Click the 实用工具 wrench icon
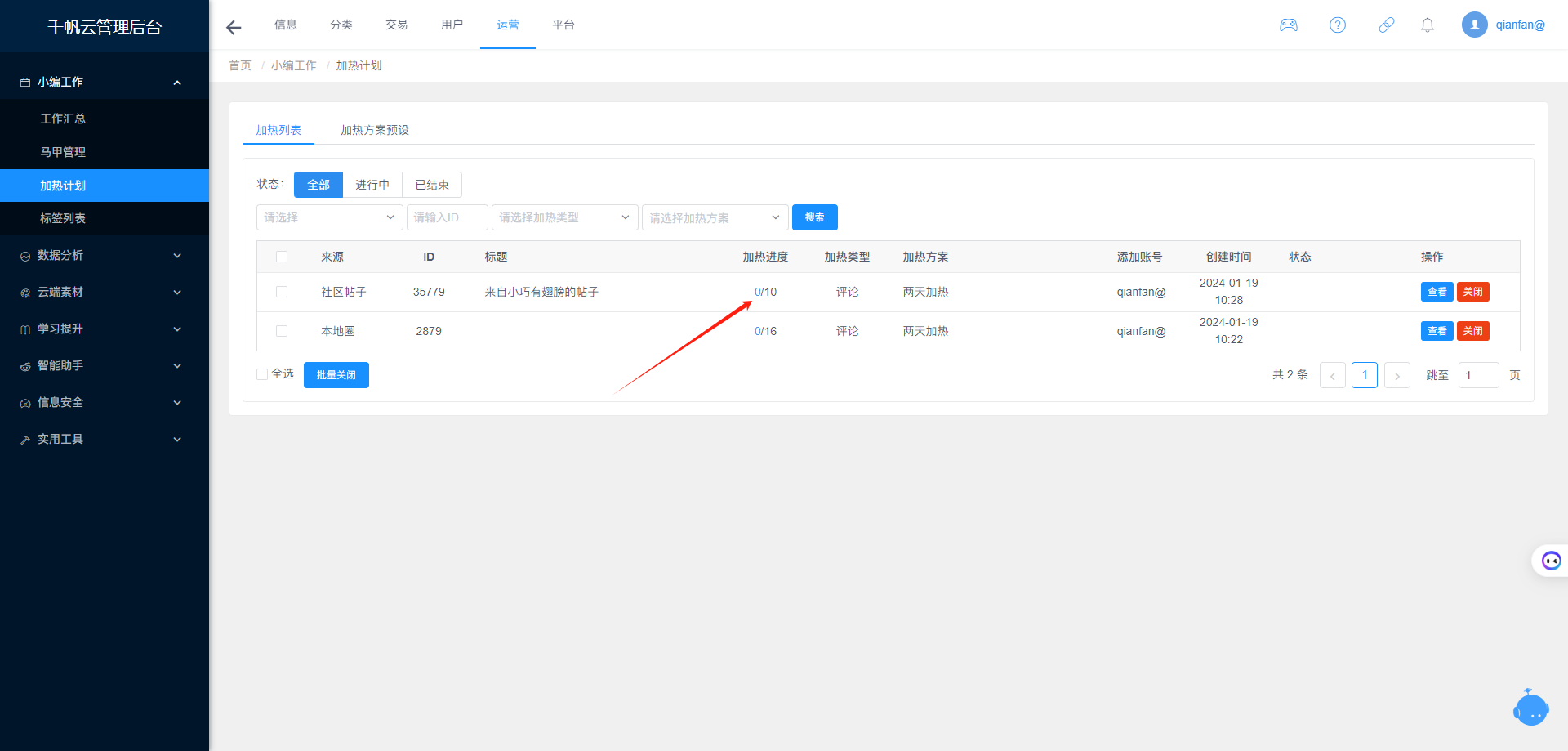The width and height of the screenshot is (1568, 751). click(x=25, y=440)
